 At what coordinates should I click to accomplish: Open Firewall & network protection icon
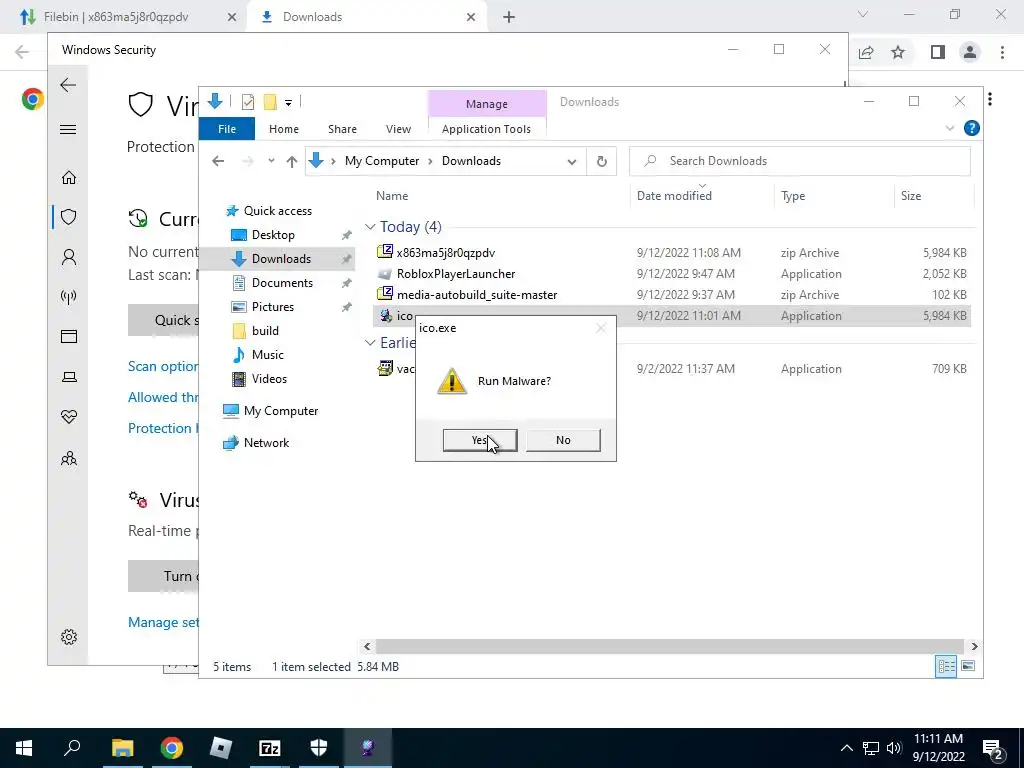pyautogui.click(x=69, y=297)
